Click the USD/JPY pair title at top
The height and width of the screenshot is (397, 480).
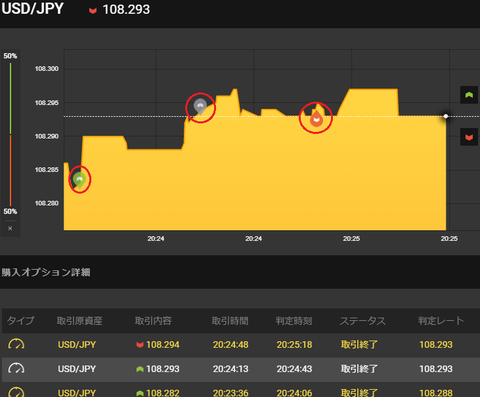coord(32,9)
